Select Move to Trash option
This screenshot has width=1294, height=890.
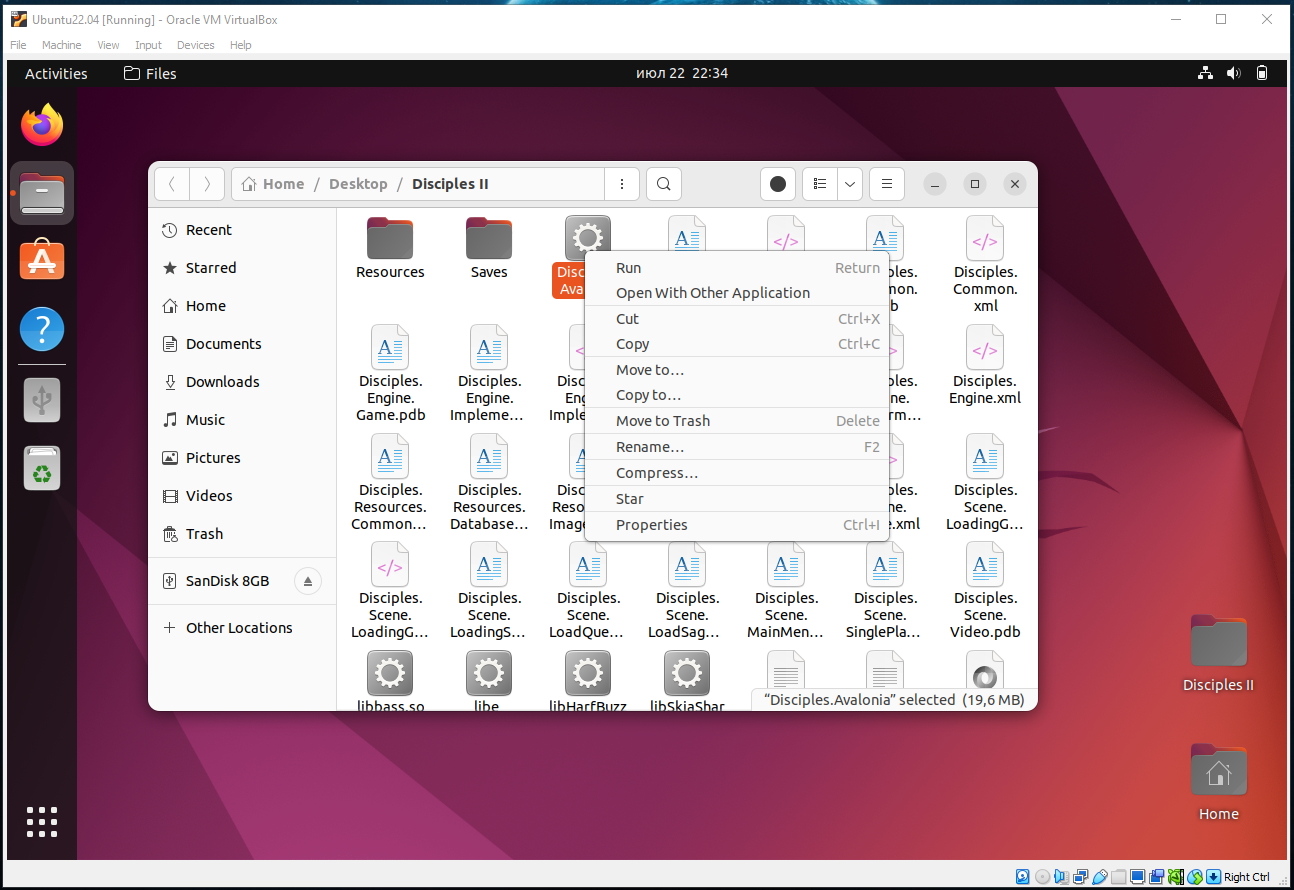coord(737,421)
